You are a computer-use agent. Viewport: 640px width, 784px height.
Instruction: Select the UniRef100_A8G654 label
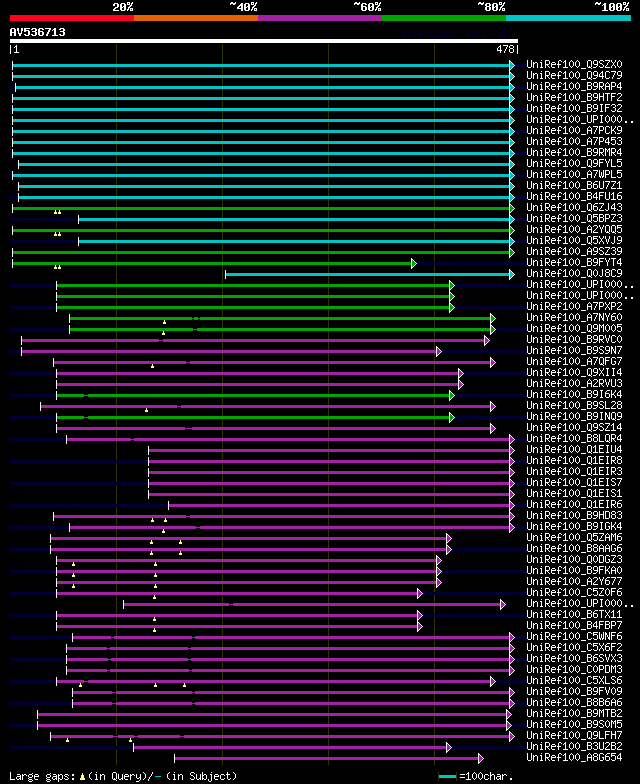pyautogui.click(x=574, y=758)
